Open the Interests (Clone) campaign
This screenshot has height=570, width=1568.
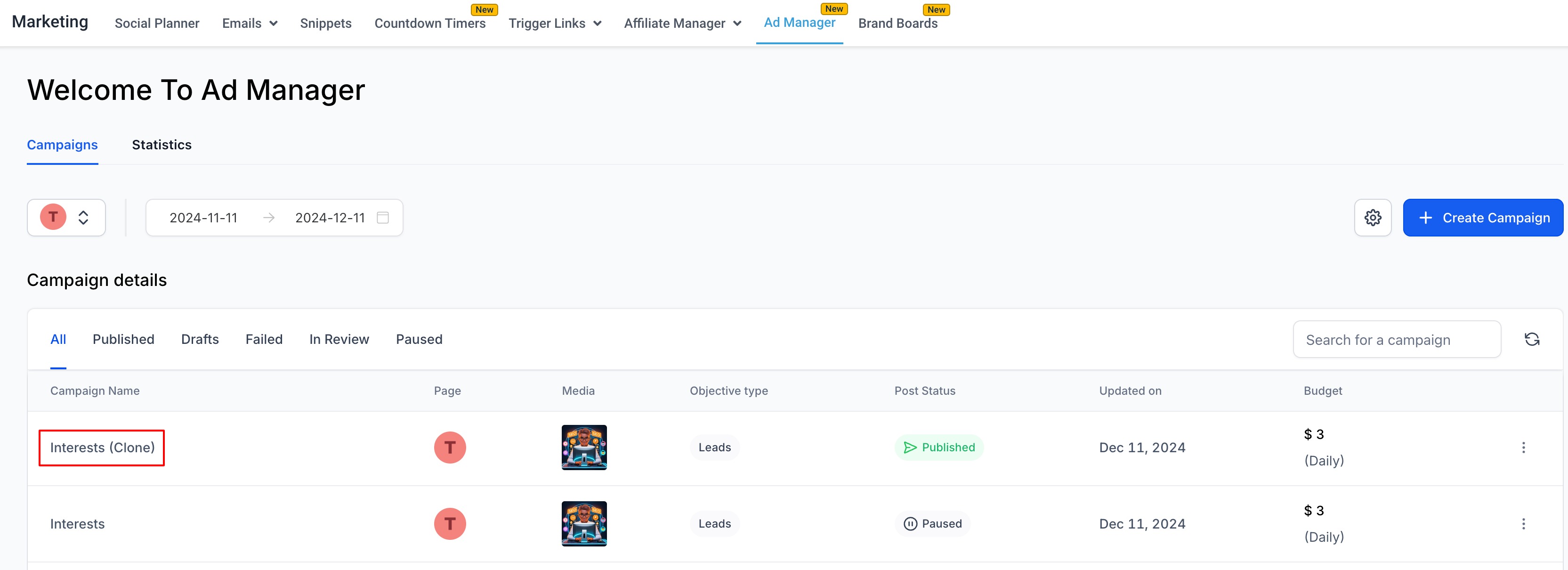point(102,448)
